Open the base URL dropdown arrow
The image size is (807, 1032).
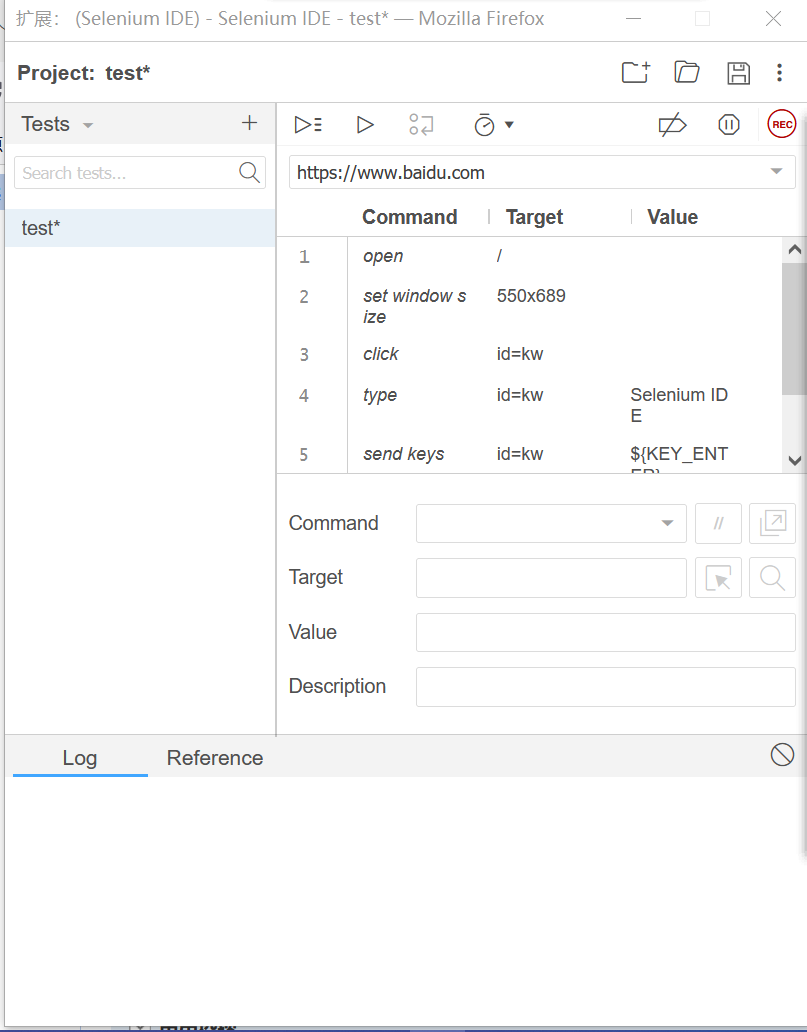[777, 171]
